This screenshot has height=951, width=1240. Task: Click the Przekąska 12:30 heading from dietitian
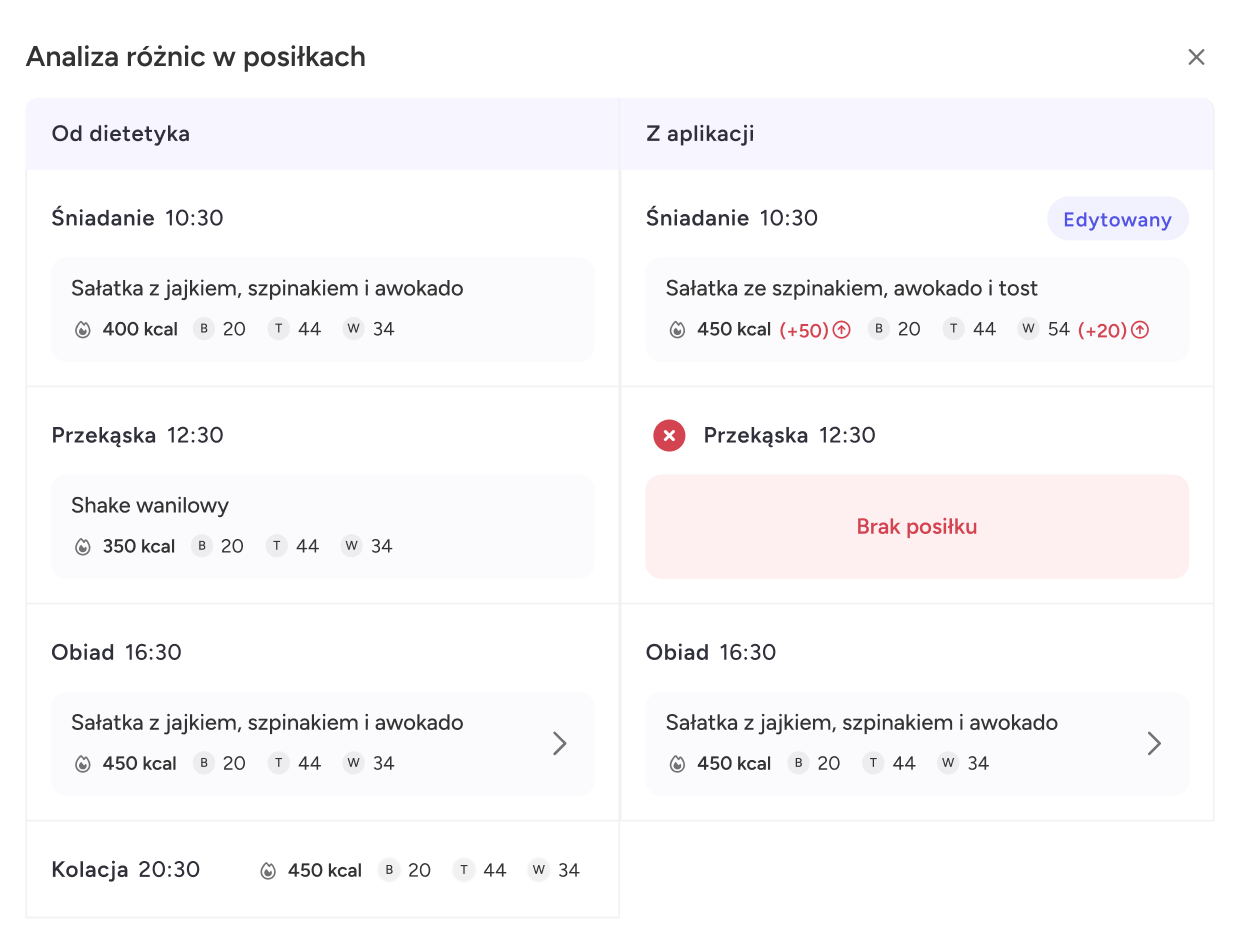[137, 435]
